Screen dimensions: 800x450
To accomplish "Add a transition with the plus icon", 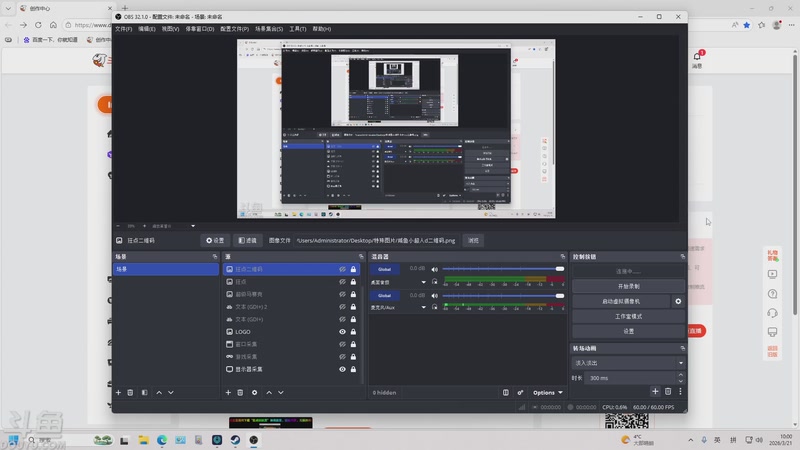I will (x=655, y=391).
